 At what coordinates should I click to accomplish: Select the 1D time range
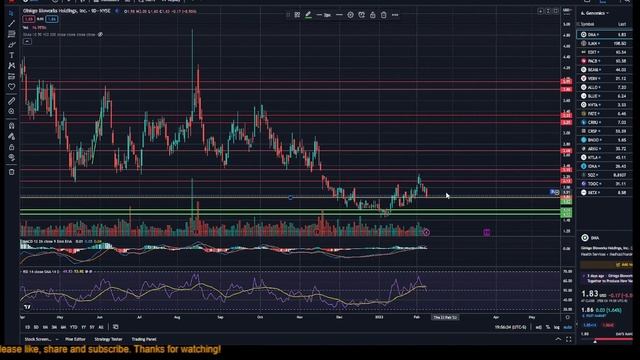pos(27,327)
